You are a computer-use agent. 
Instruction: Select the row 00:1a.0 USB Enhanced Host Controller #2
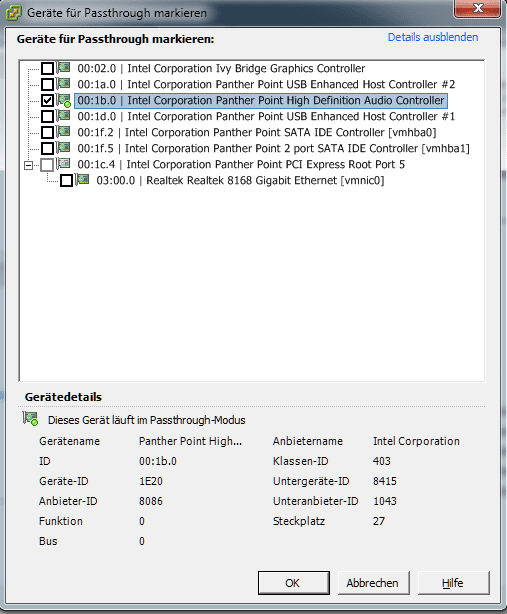pyautogui.click(x=266, y=85)
